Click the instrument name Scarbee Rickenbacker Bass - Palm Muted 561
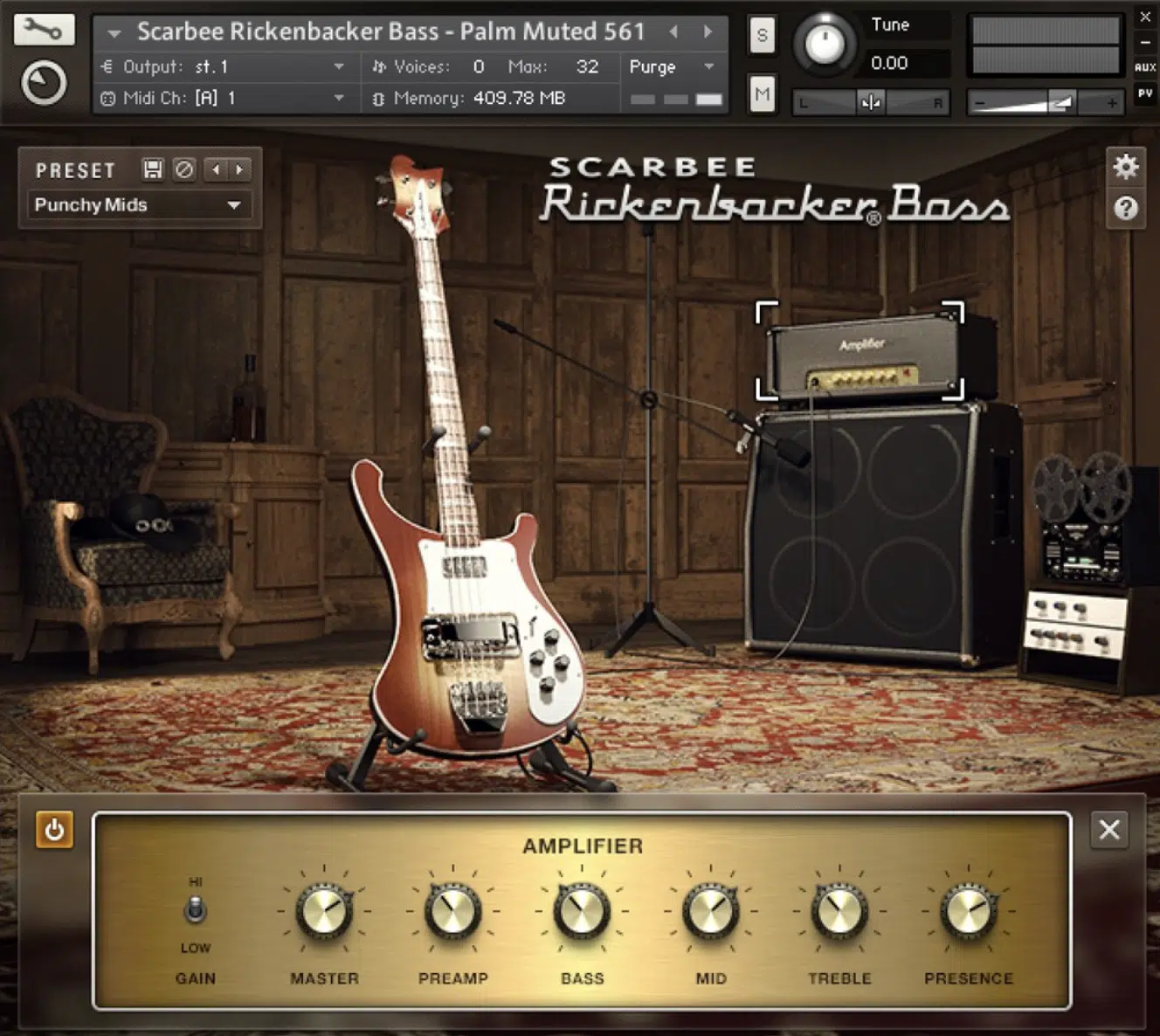 390,32
